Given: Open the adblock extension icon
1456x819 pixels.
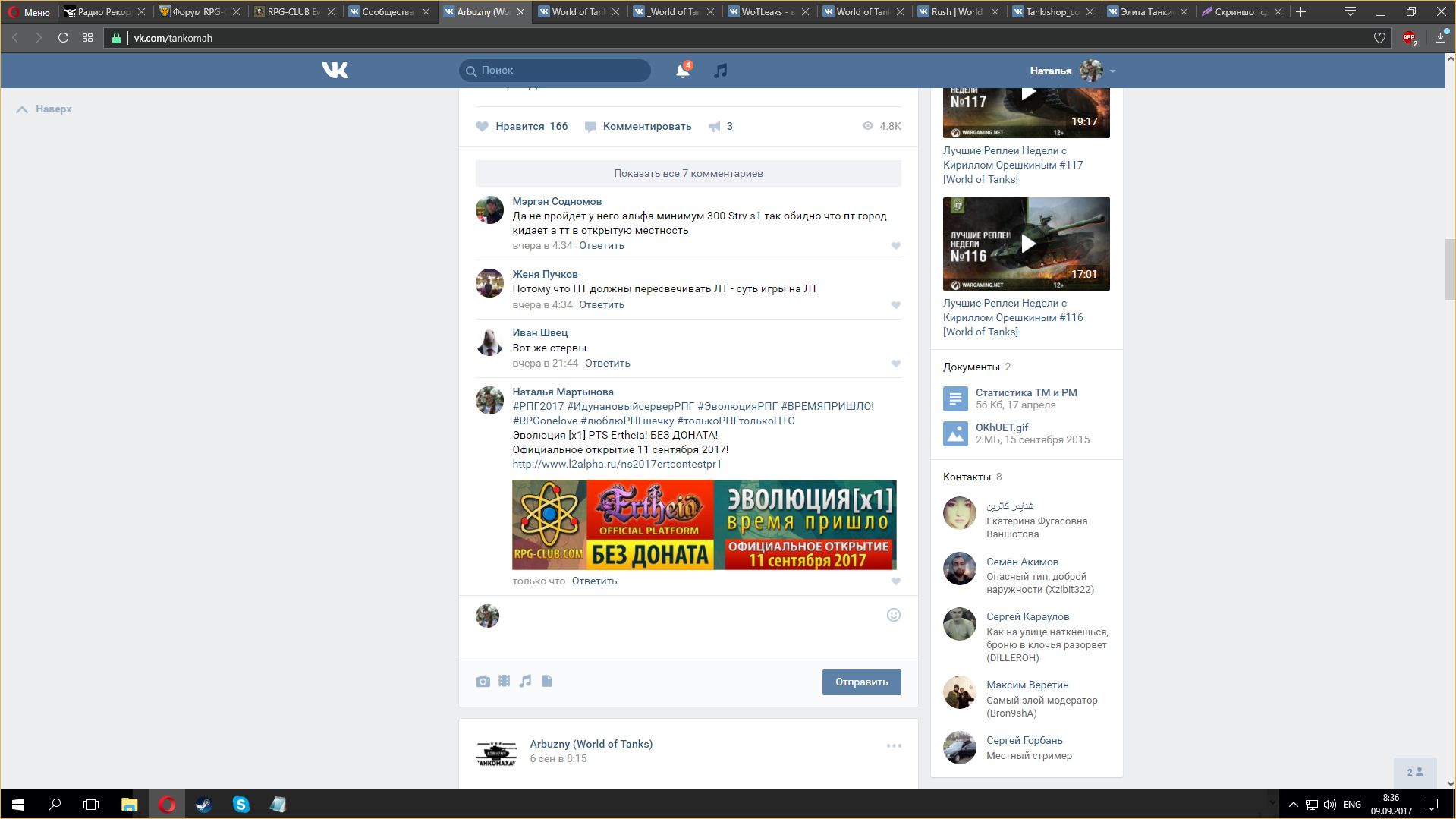Looking at the screenshot, I should click(1410, 38).
